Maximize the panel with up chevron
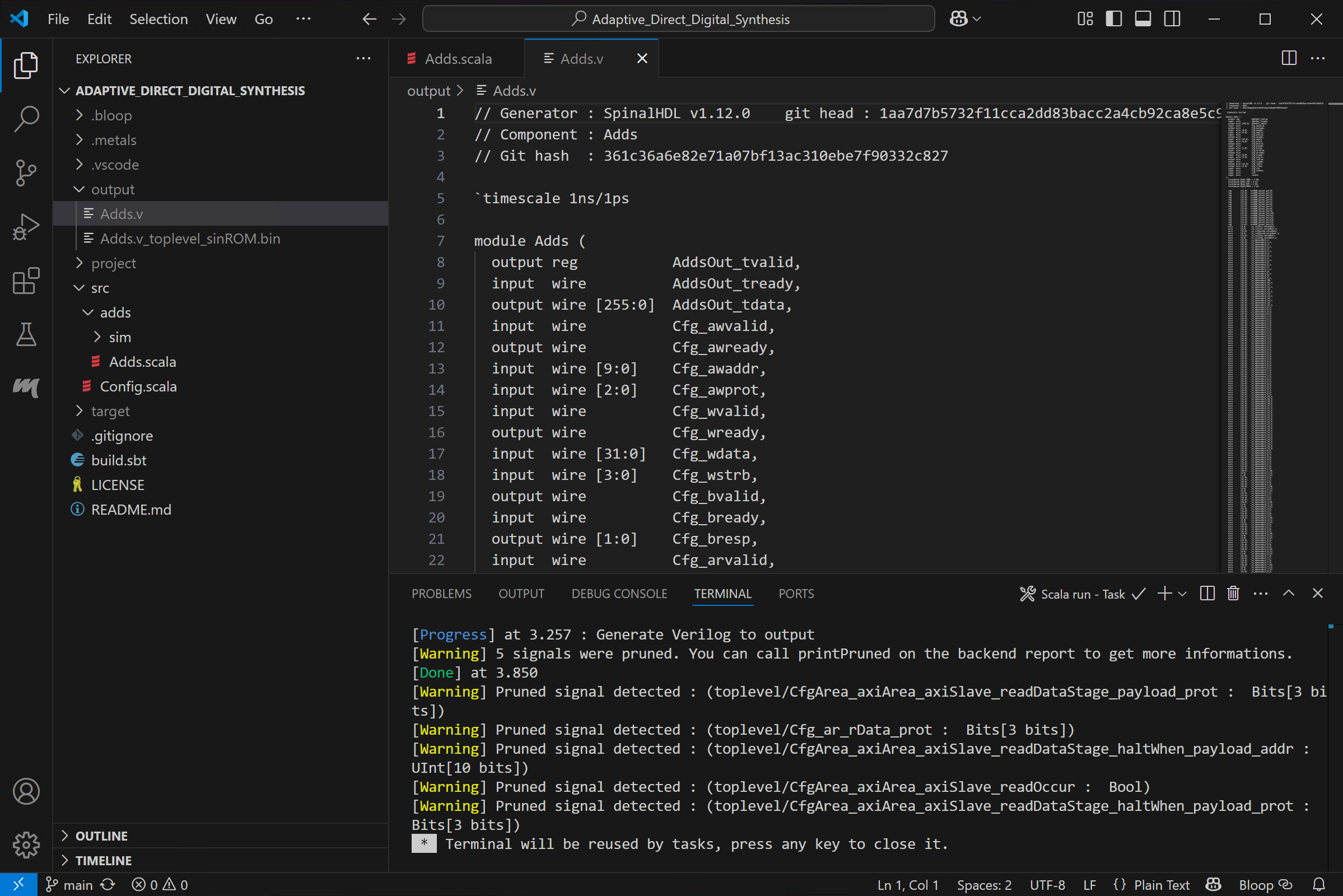The image size is (1343, 896). click(x=1288, y=594)
